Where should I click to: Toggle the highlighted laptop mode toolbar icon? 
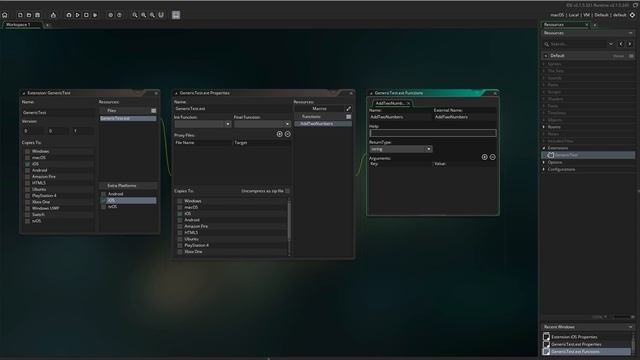pos(176,15)
